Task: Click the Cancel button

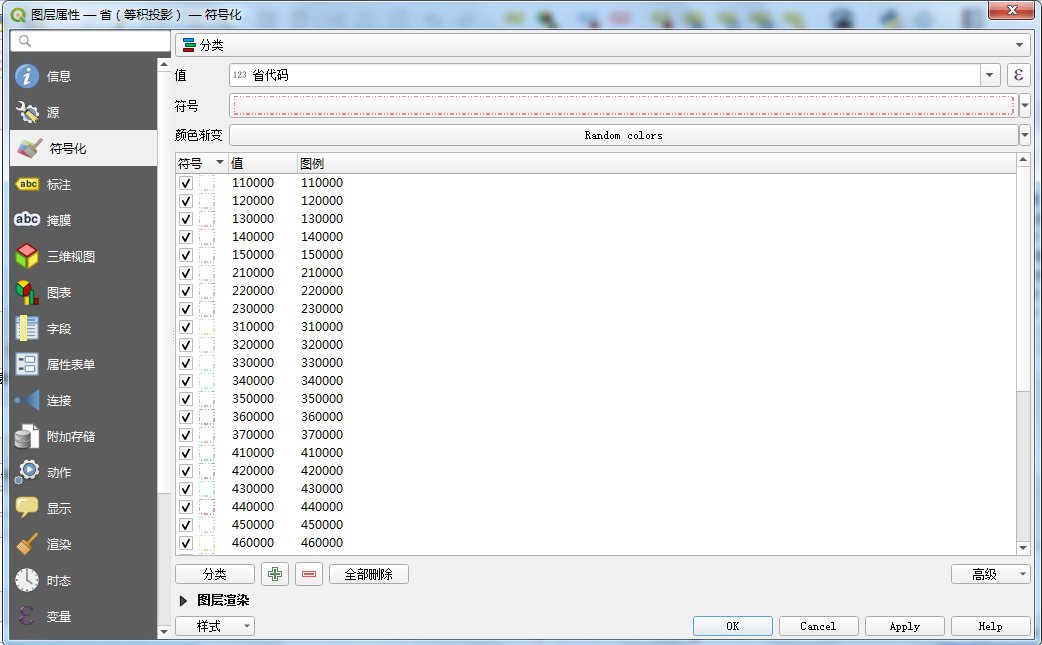Action: coord(818,626)
